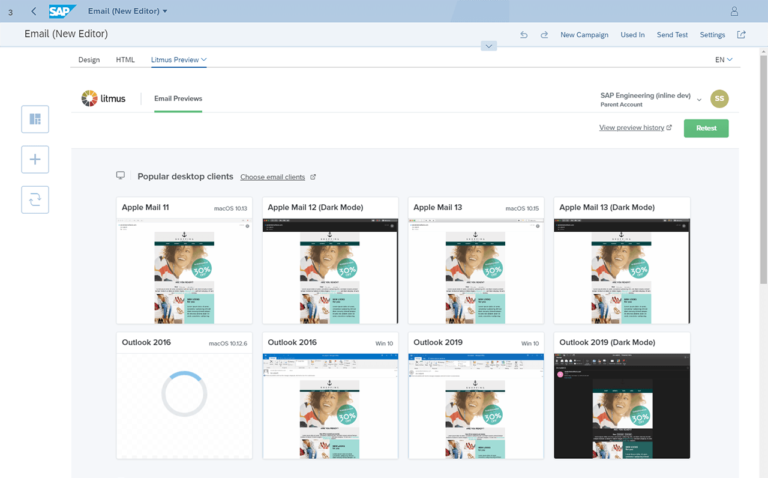The width and height of the screenshot is (768, 478).
Task: Open the Apple Mail 13 (Dark Mode) preview
Action: point(622,261)
